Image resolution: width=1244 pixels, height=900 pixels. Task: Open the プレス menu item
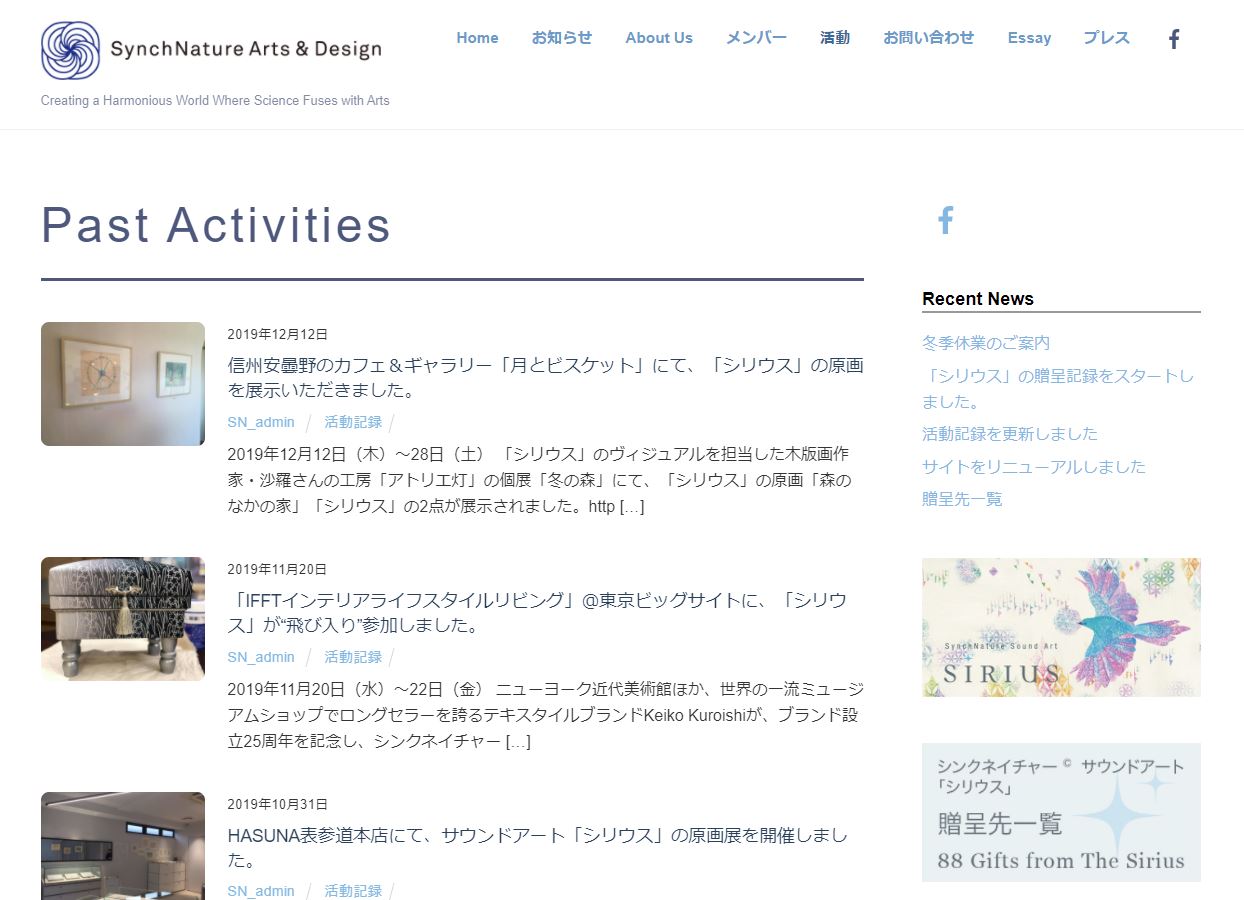pos(1106,38)
